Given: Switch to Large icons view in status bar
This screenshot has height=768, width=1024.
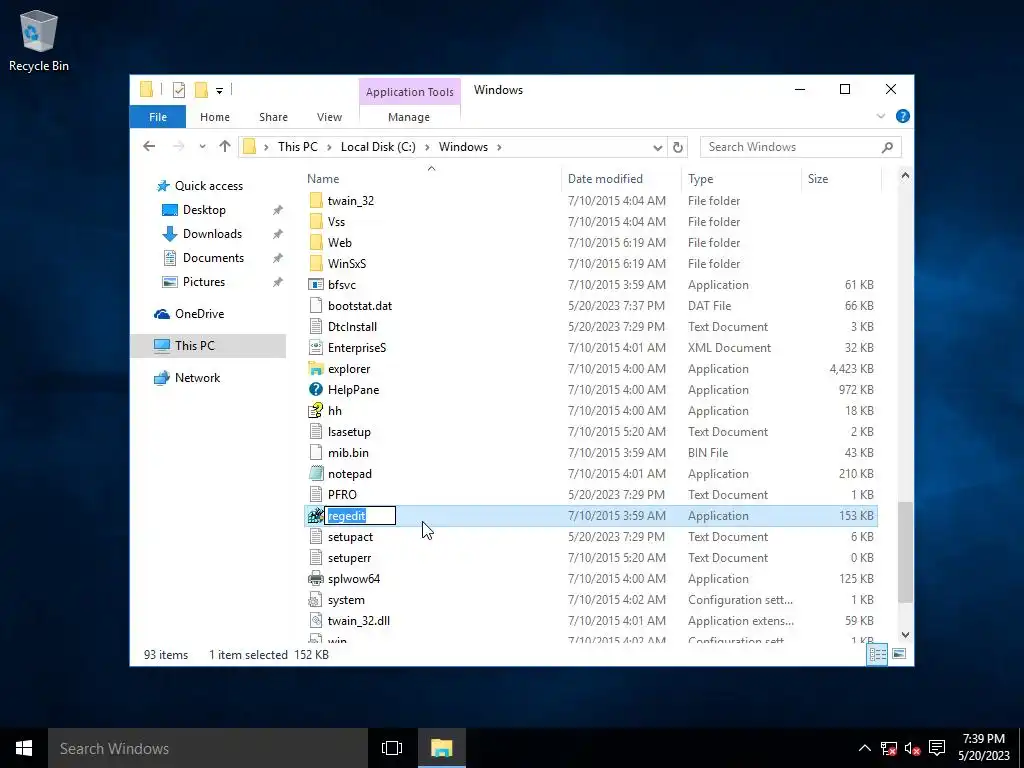Looking at the screenshot, I should 899,654.
